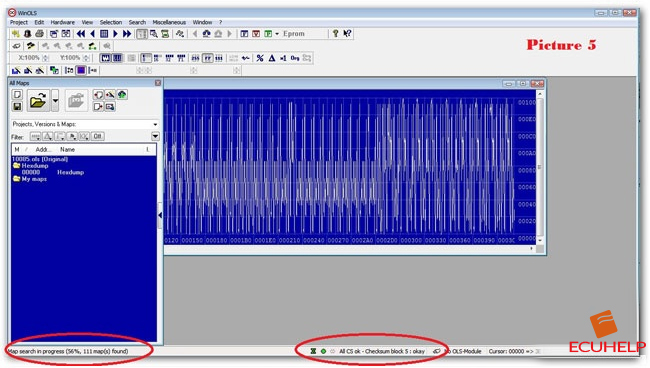Image resolution: width=650 pixels, height=368 pixels.
Task: Select the 10005.ols [Original] project row
Action: pyautogui.click(x=40, y=159)
